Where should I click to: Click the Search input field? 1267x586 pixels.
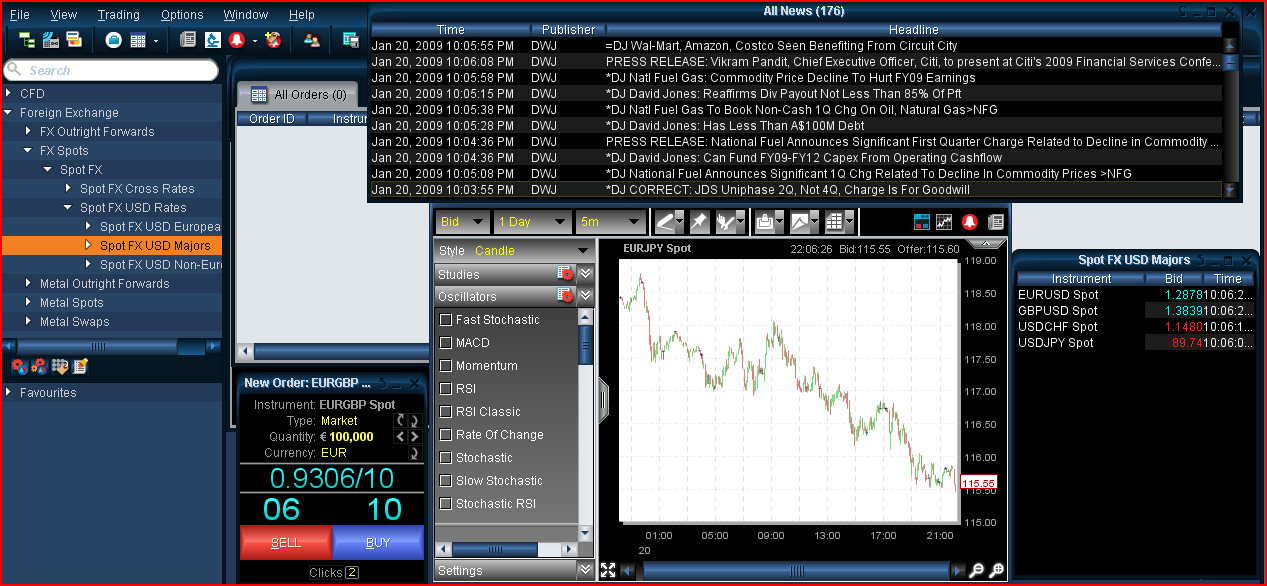click(110, 70)
